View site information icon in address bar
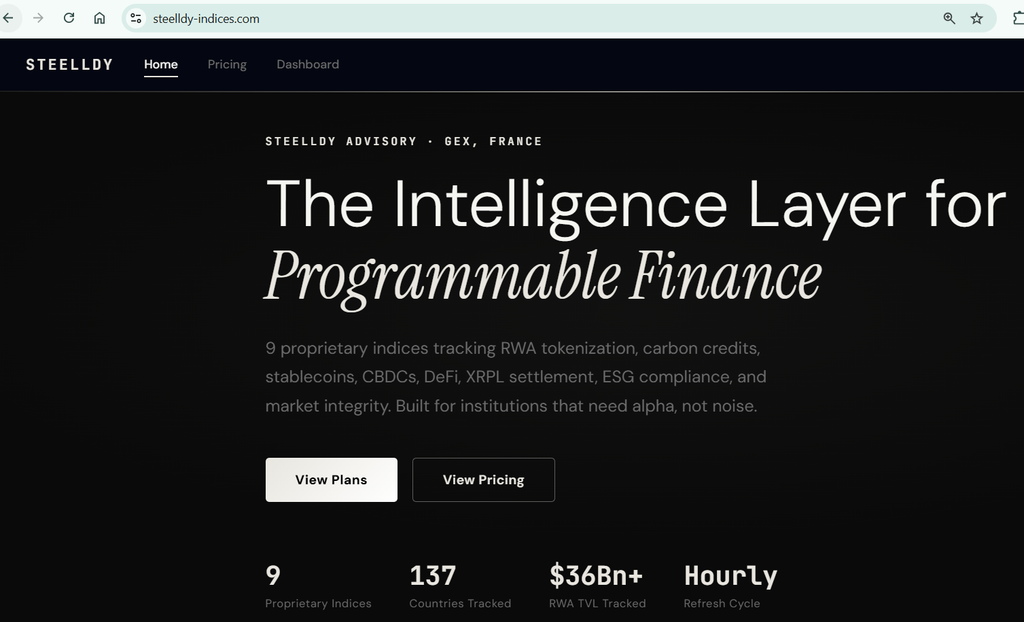The image size is (1024, 622). coord(136,18)
